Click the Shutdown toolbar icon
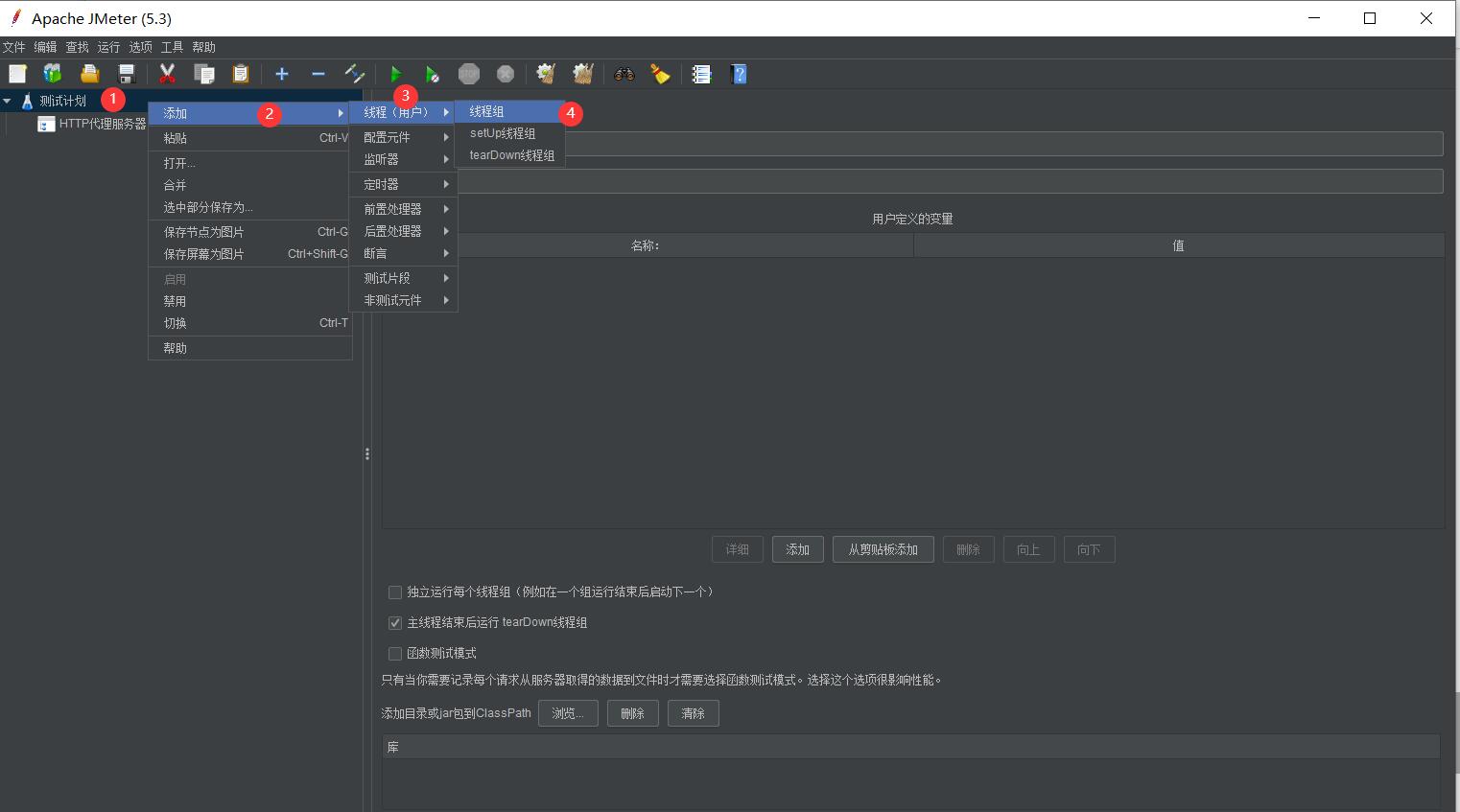 pos(506,74)
